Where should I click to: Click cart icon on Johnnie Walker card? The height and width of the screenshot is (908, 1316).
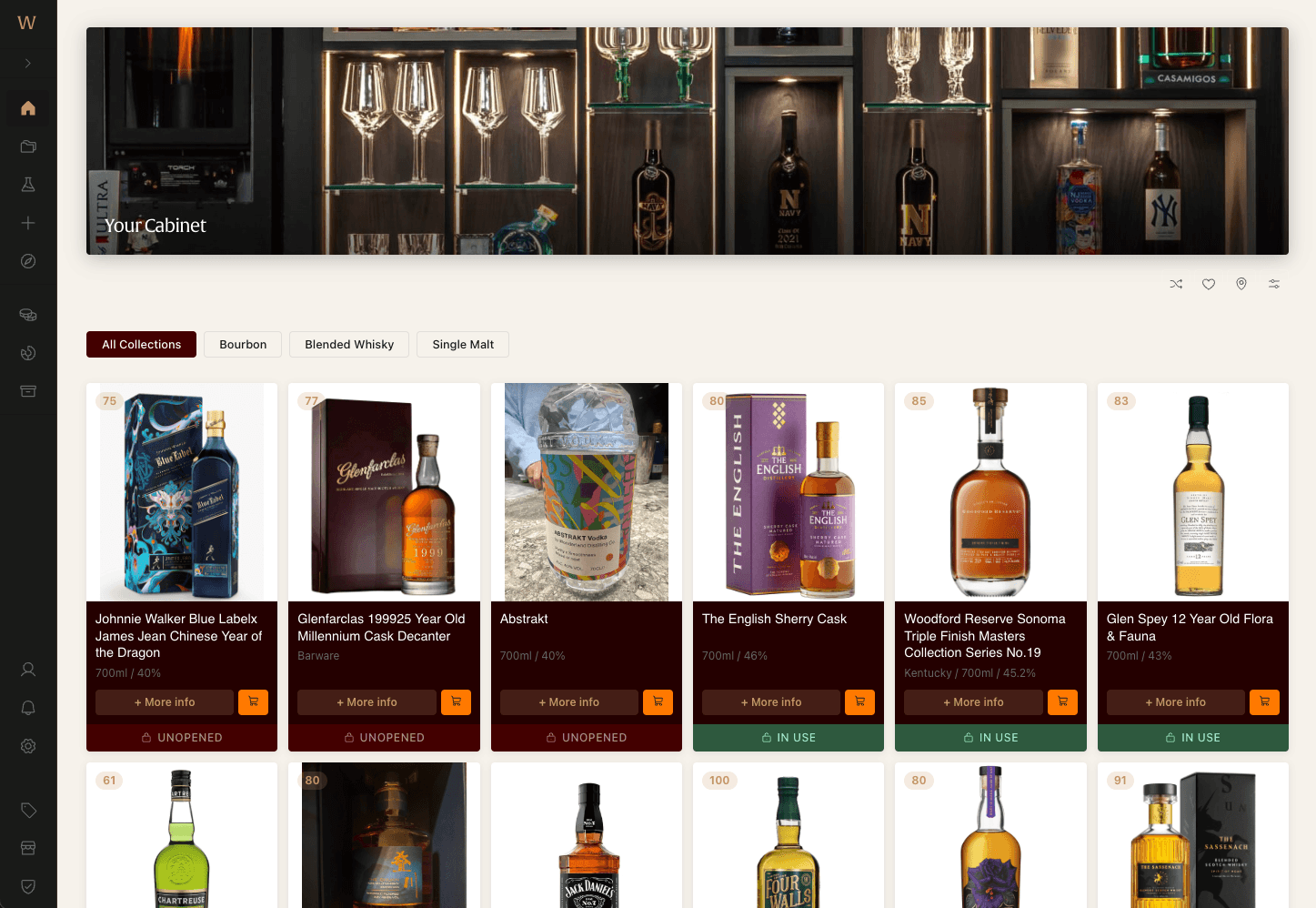[x=253, y=702]
